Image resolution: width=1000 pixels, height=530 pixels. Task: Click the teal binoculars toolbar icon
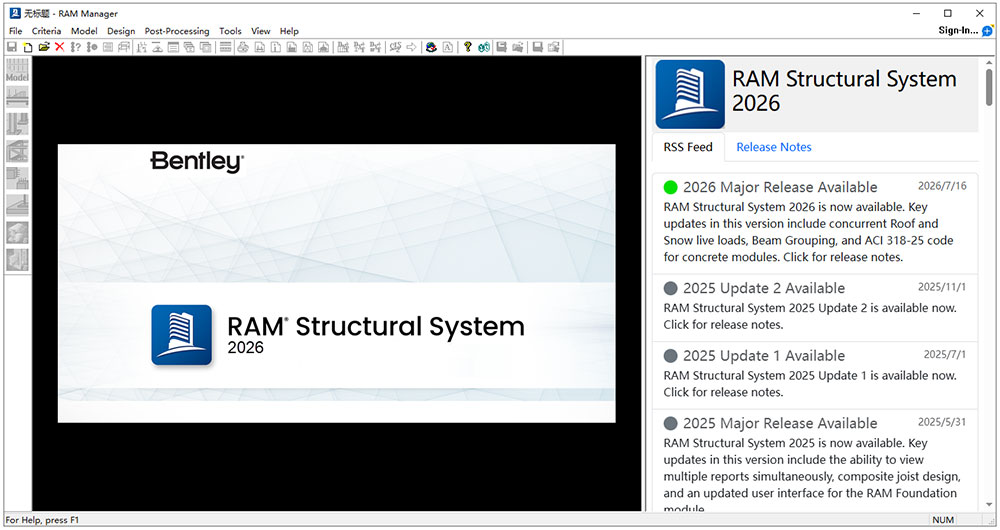point(484,47)
